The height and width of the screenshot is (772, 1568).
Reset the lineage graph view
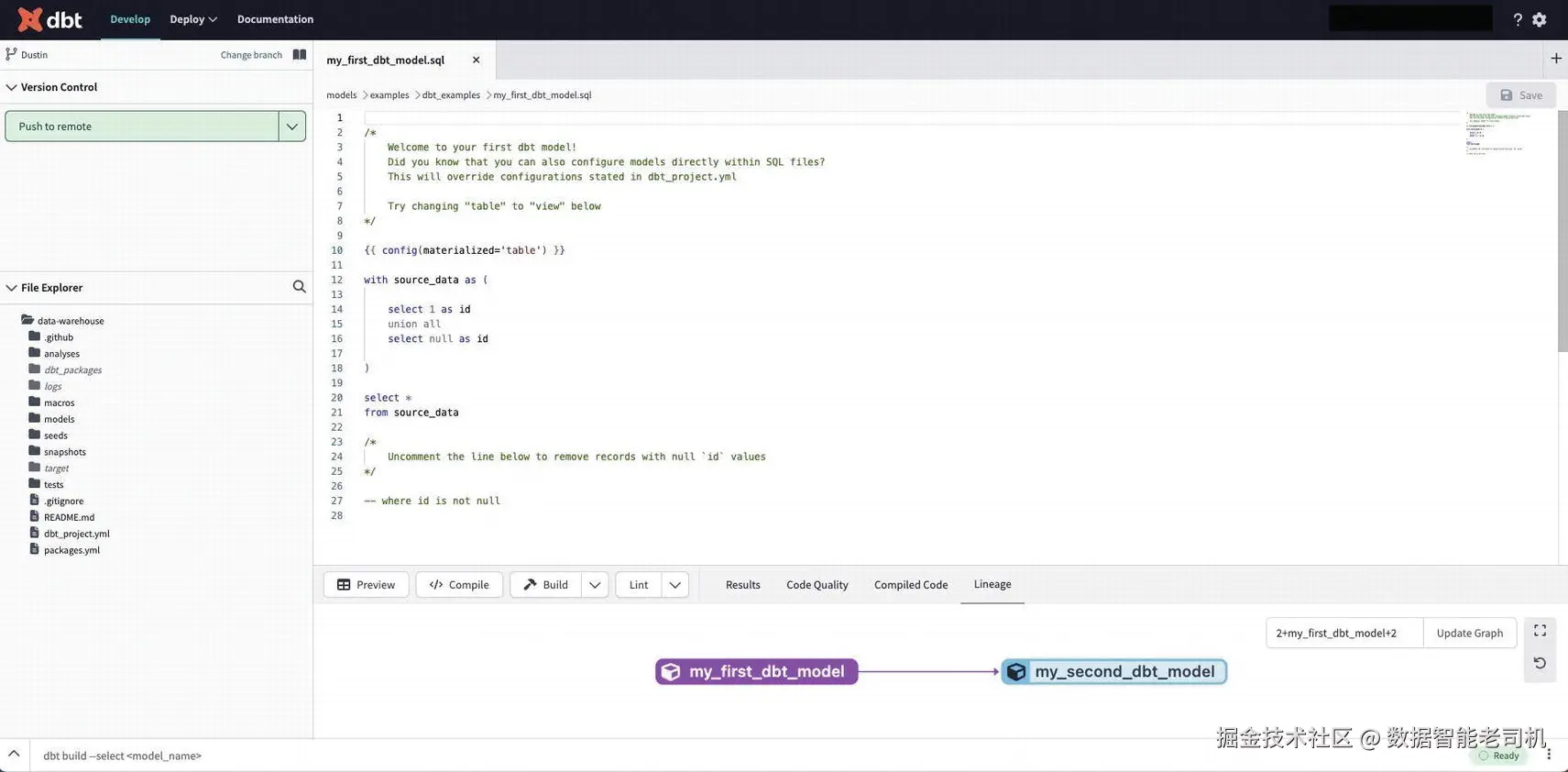[x=1541, y=663]
